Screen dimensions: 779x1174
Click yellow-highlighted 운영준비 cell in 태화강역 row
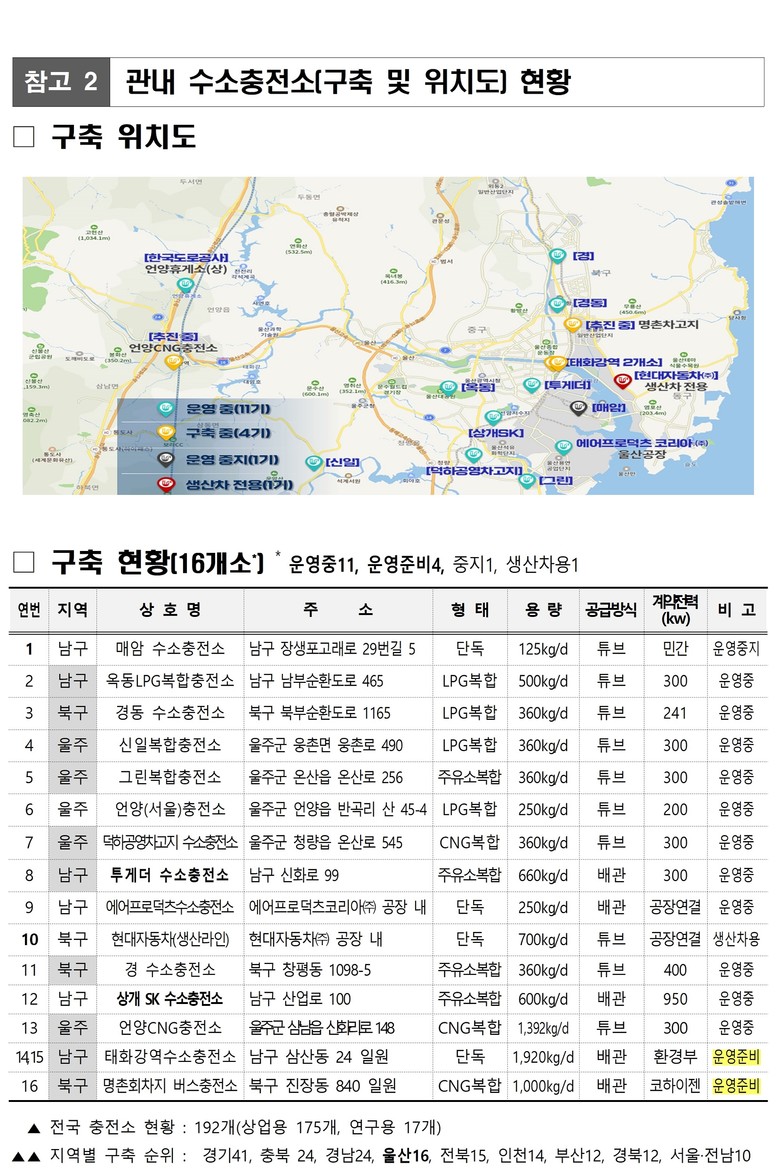(736, 1055)
